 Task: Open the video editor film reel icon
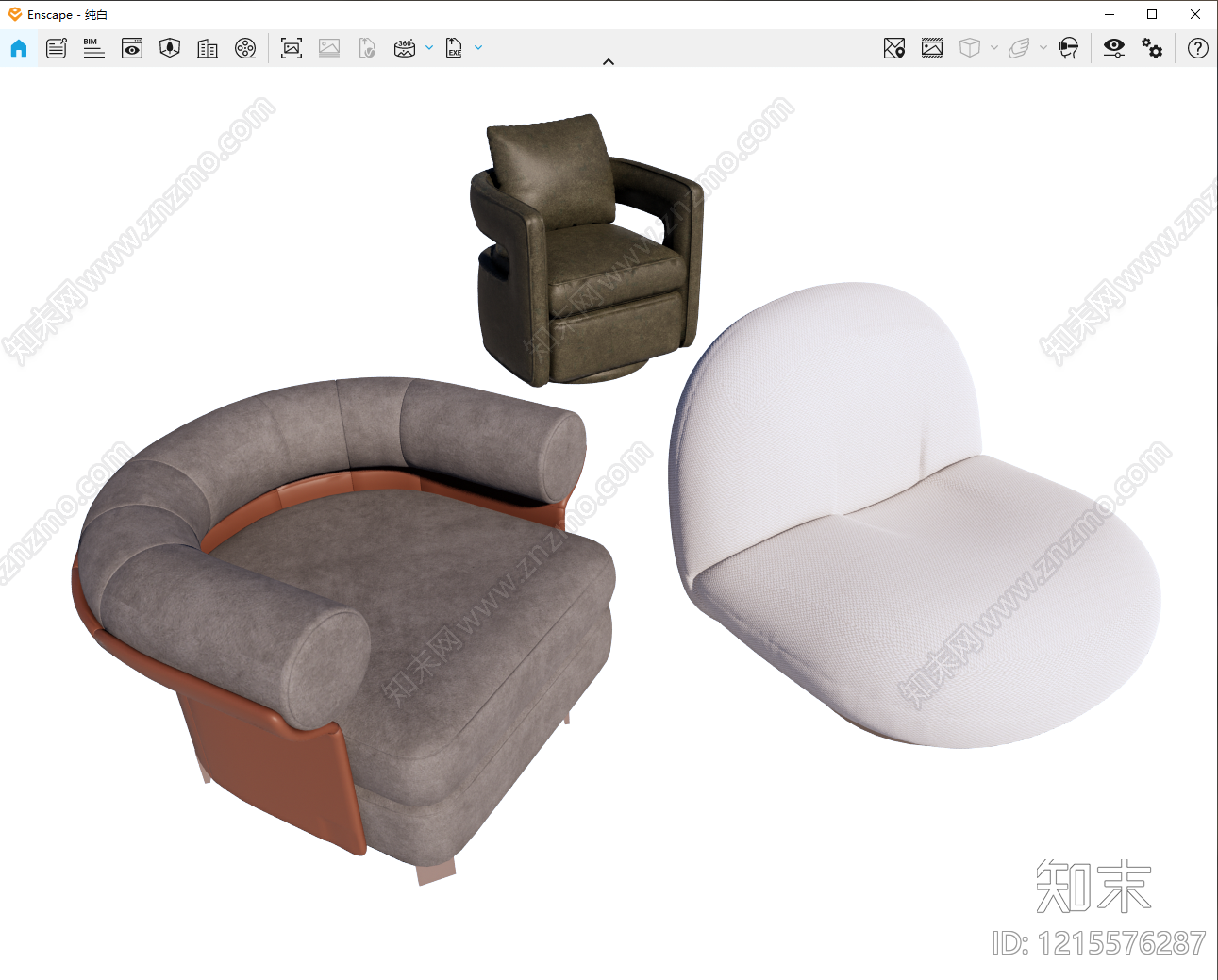click(x=245, y=48)
